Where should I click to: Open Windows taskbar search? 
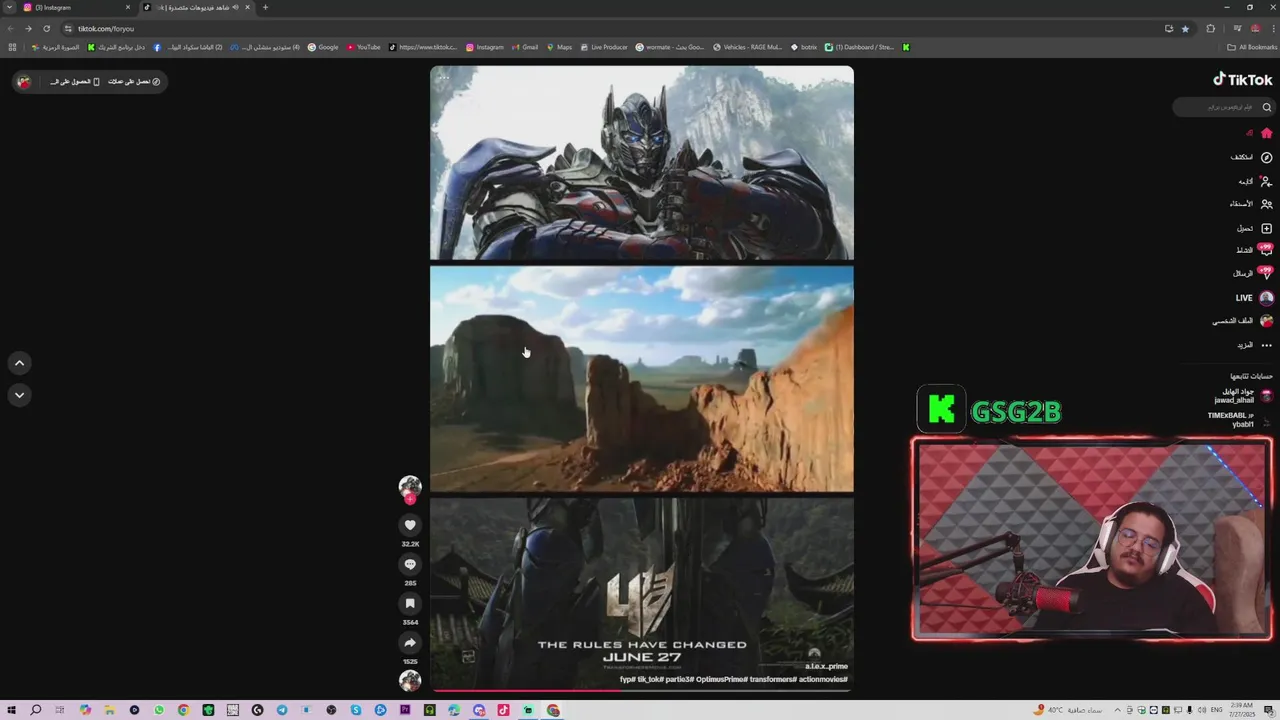click(36, 710)
